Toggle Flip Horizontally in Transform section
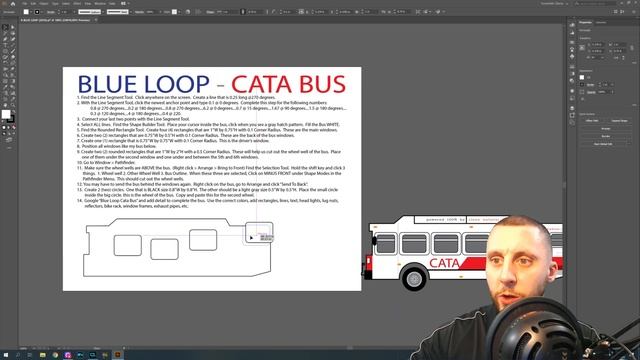 [x=616, y=58]
